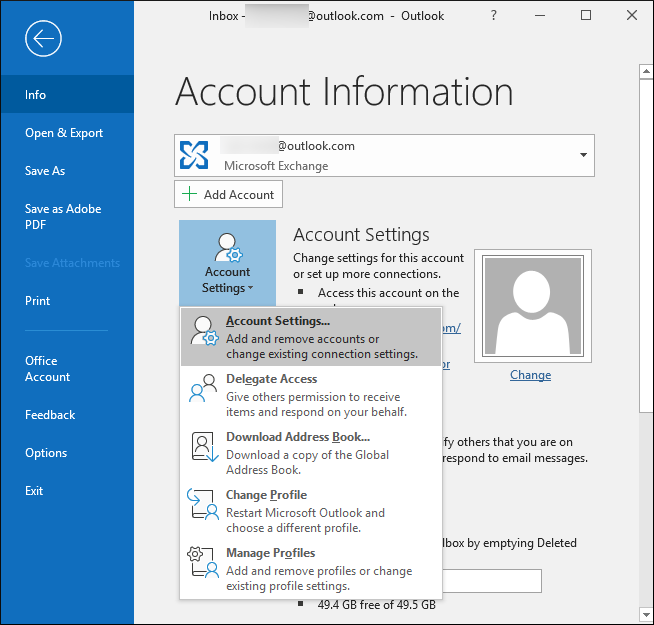Click 'Access this account on the' bullet text

pos(388,293)
